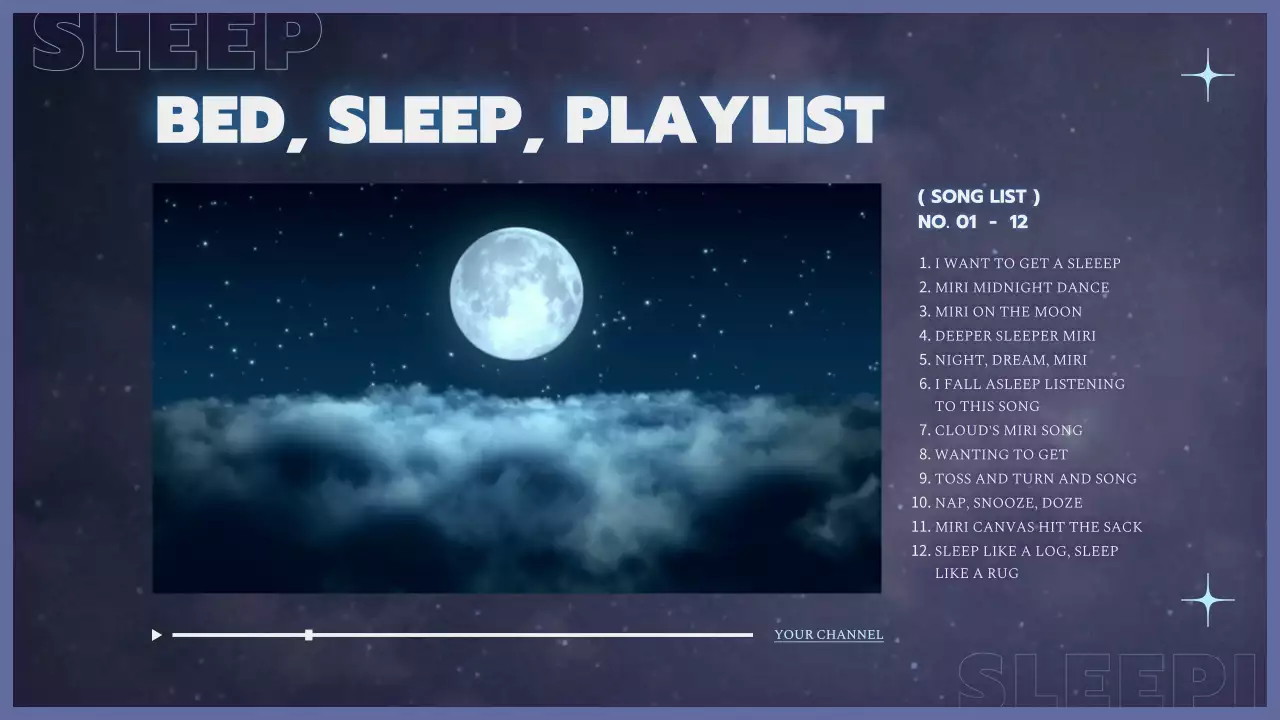Click the sparkle star icon at top right
The width and height of the screenshot is (1280, 720).
tap(1207, 75)
